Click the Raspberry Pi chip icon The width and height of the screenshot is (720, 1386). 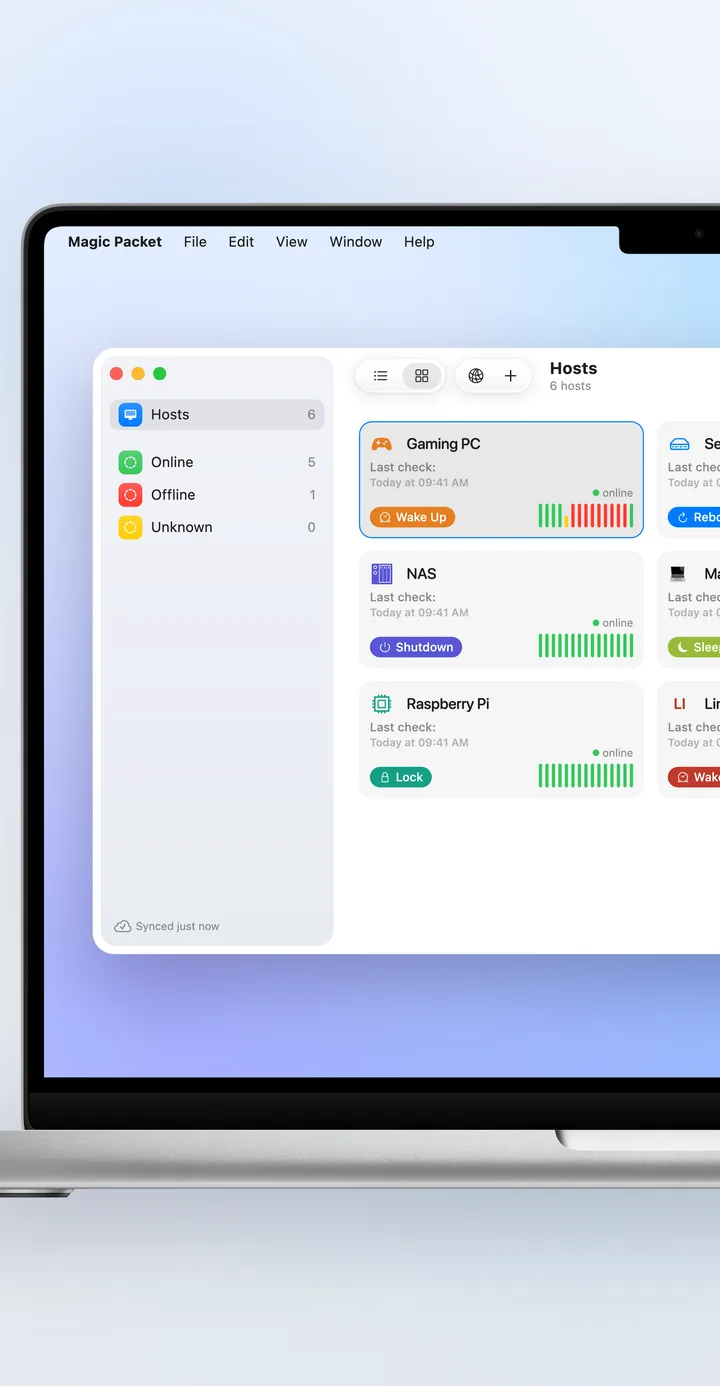382,704
